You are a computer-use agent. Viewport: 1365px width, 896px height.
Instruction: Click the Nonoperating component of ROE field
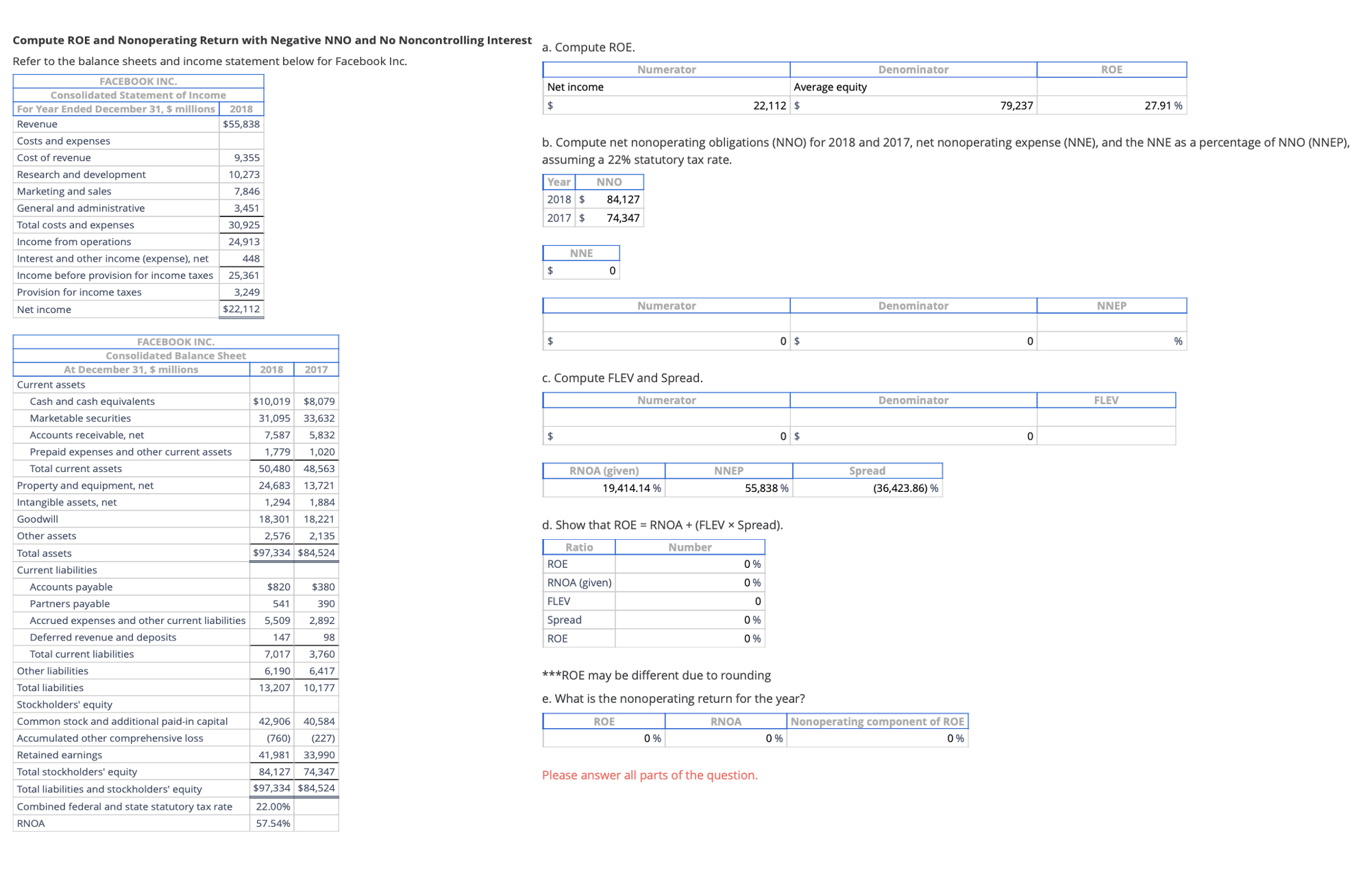click(x=878, y=738)
